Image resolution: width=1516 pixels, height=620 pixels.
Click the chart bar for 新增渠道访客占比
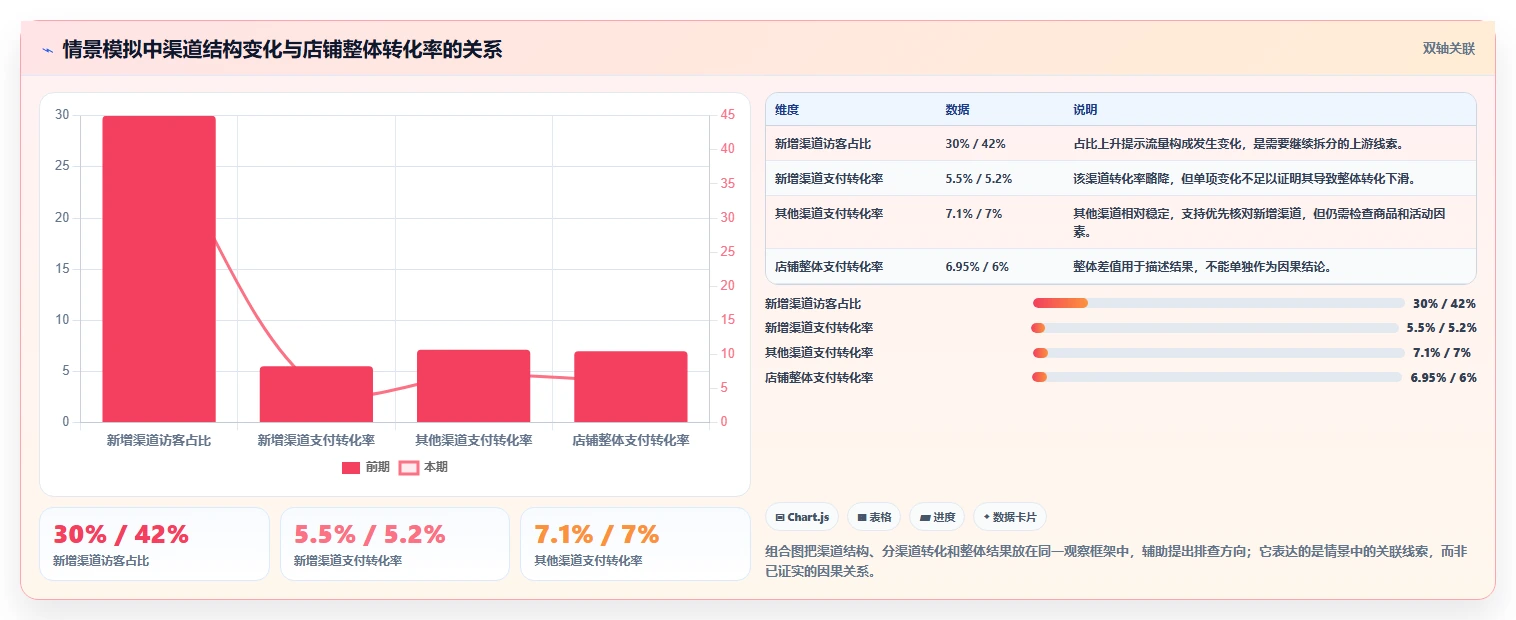[x=159, y=269]
